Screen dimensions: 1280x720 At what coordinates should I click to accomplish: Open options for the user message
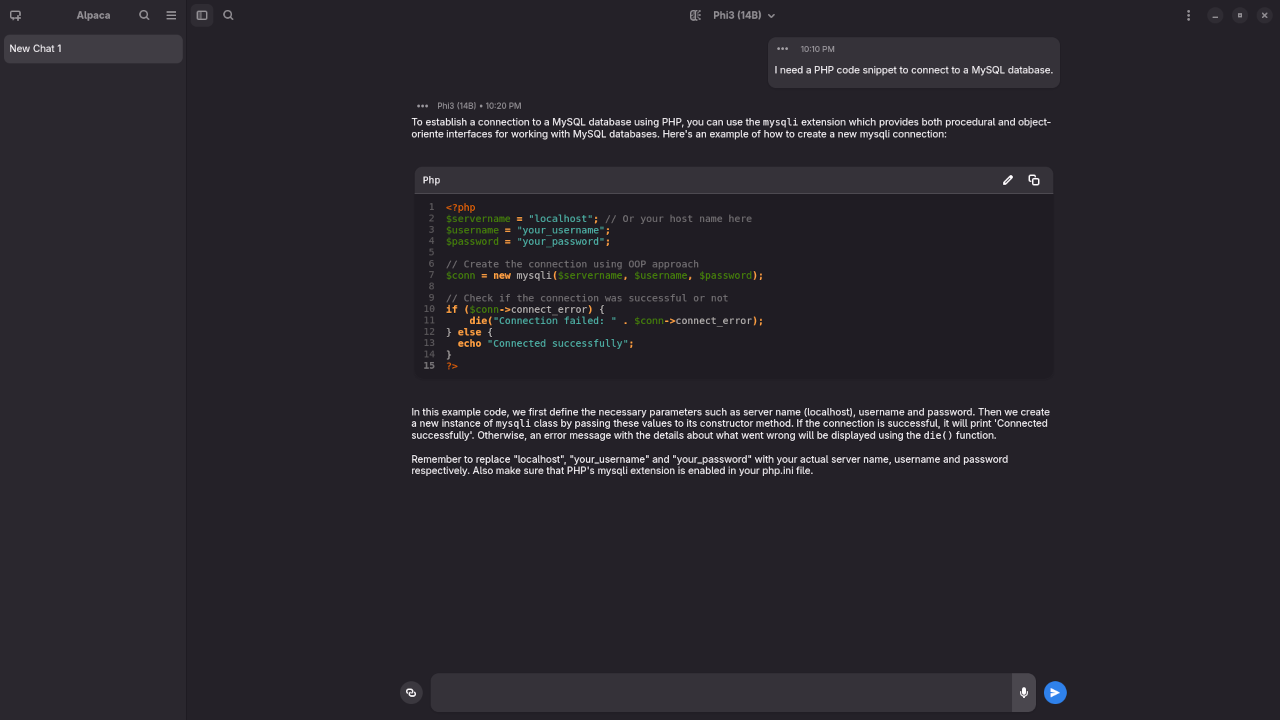tap(782, 49)
